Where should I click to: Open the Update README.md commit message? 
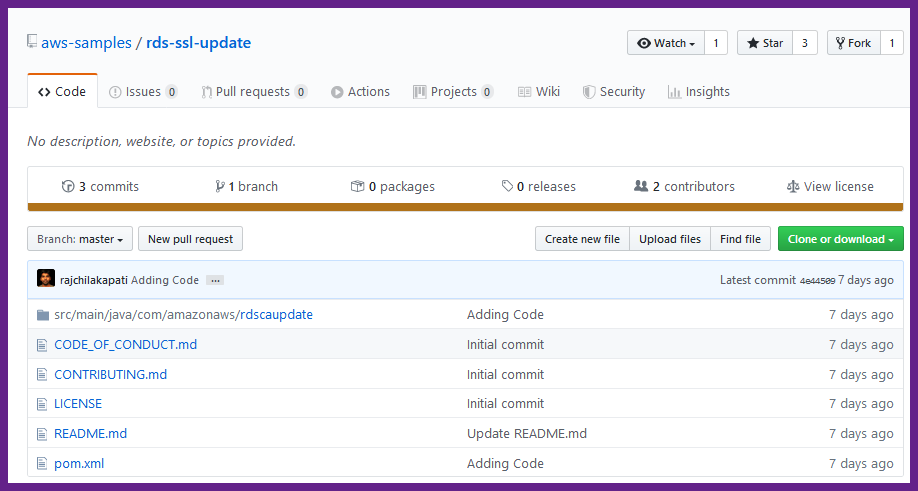527,434
